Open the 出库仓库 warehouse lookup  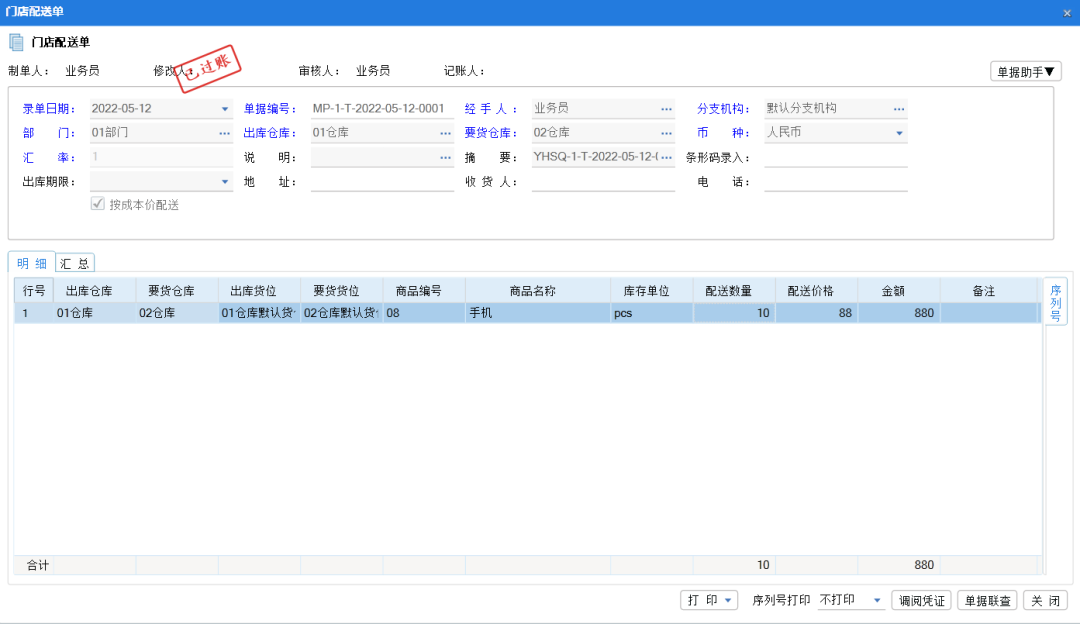point(446,132)
